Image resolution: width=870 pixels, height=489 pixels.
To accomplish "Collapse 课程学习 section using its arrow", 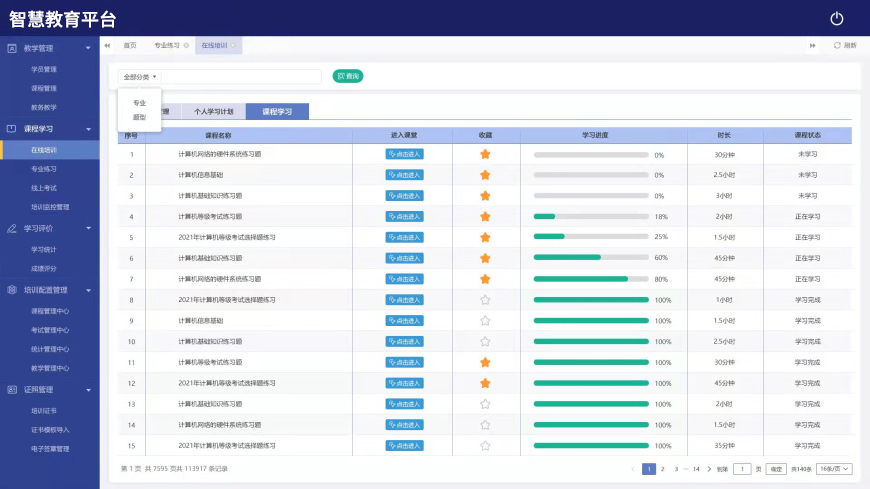I will tap(88, 129).
